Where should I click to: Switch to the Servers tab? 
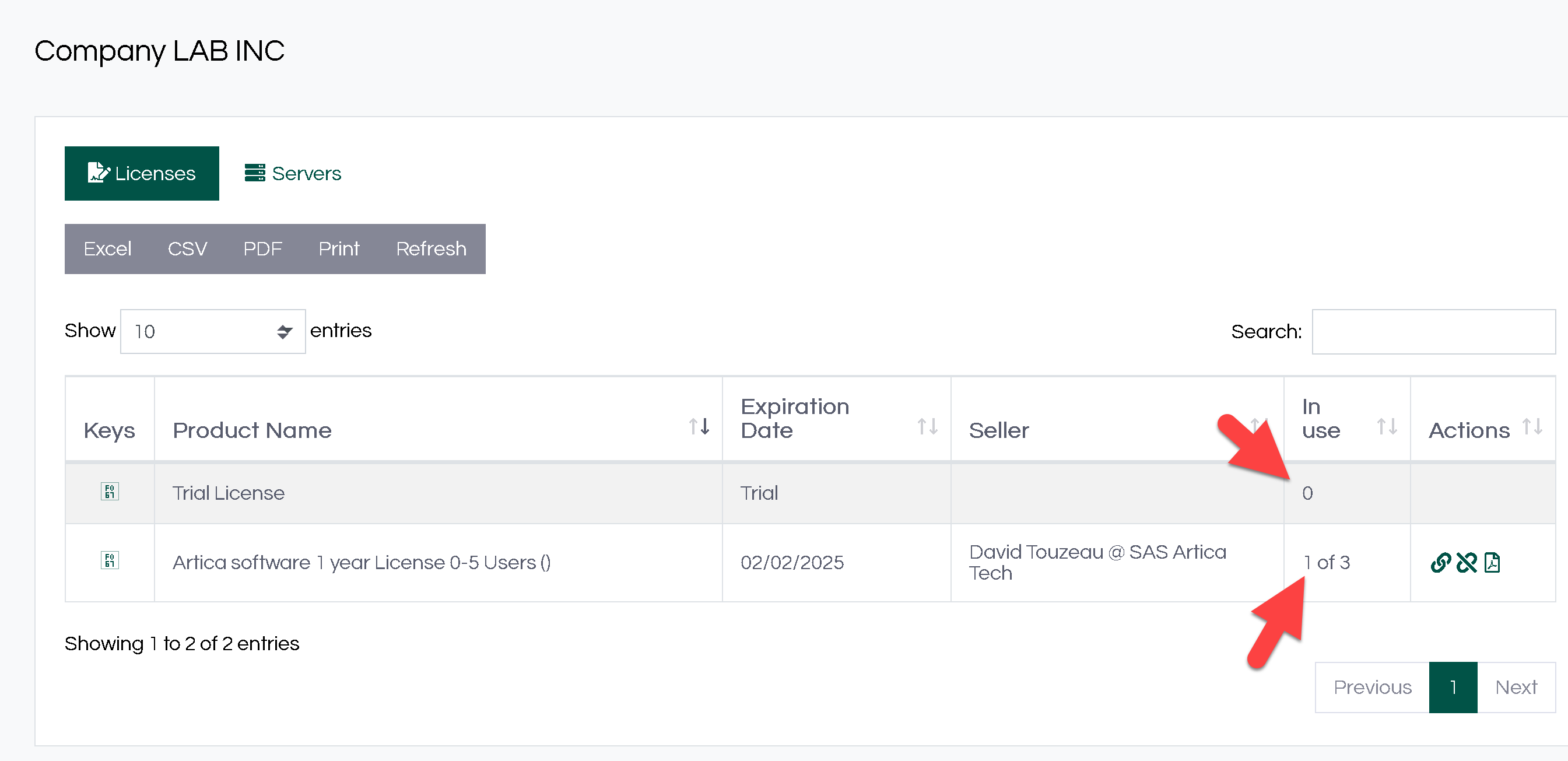(x=293, y=174)
